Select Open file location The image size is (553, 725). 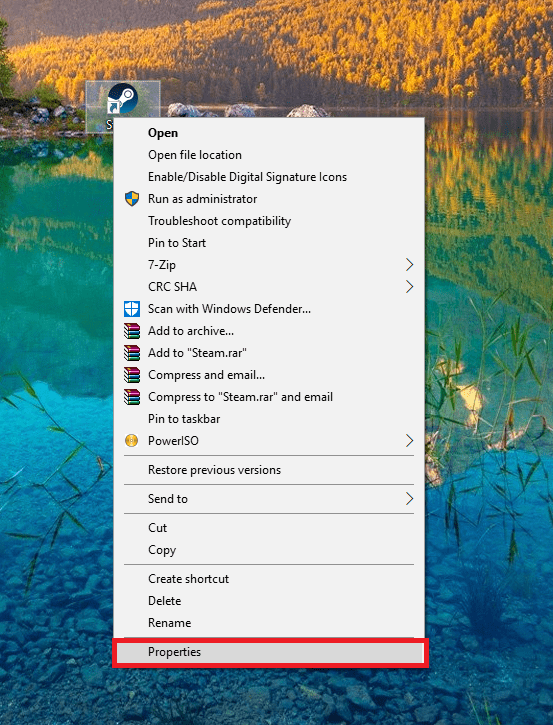pyautogui.click(x=269, y=155)
